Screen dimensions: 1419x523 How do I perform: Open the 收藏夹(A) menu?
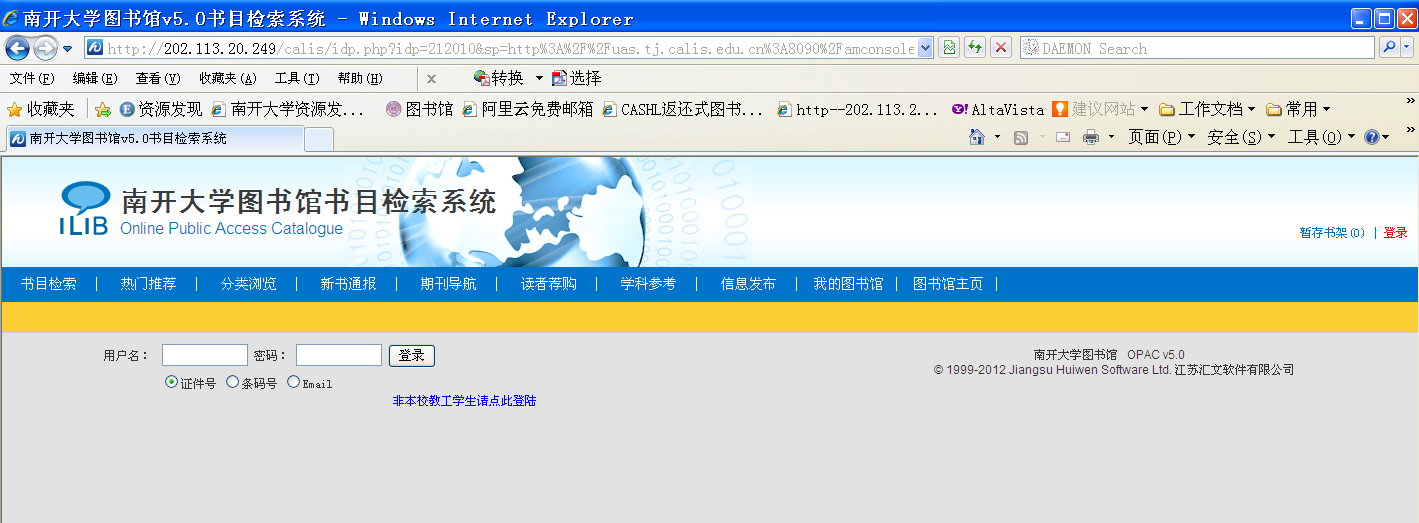[228, 78]
